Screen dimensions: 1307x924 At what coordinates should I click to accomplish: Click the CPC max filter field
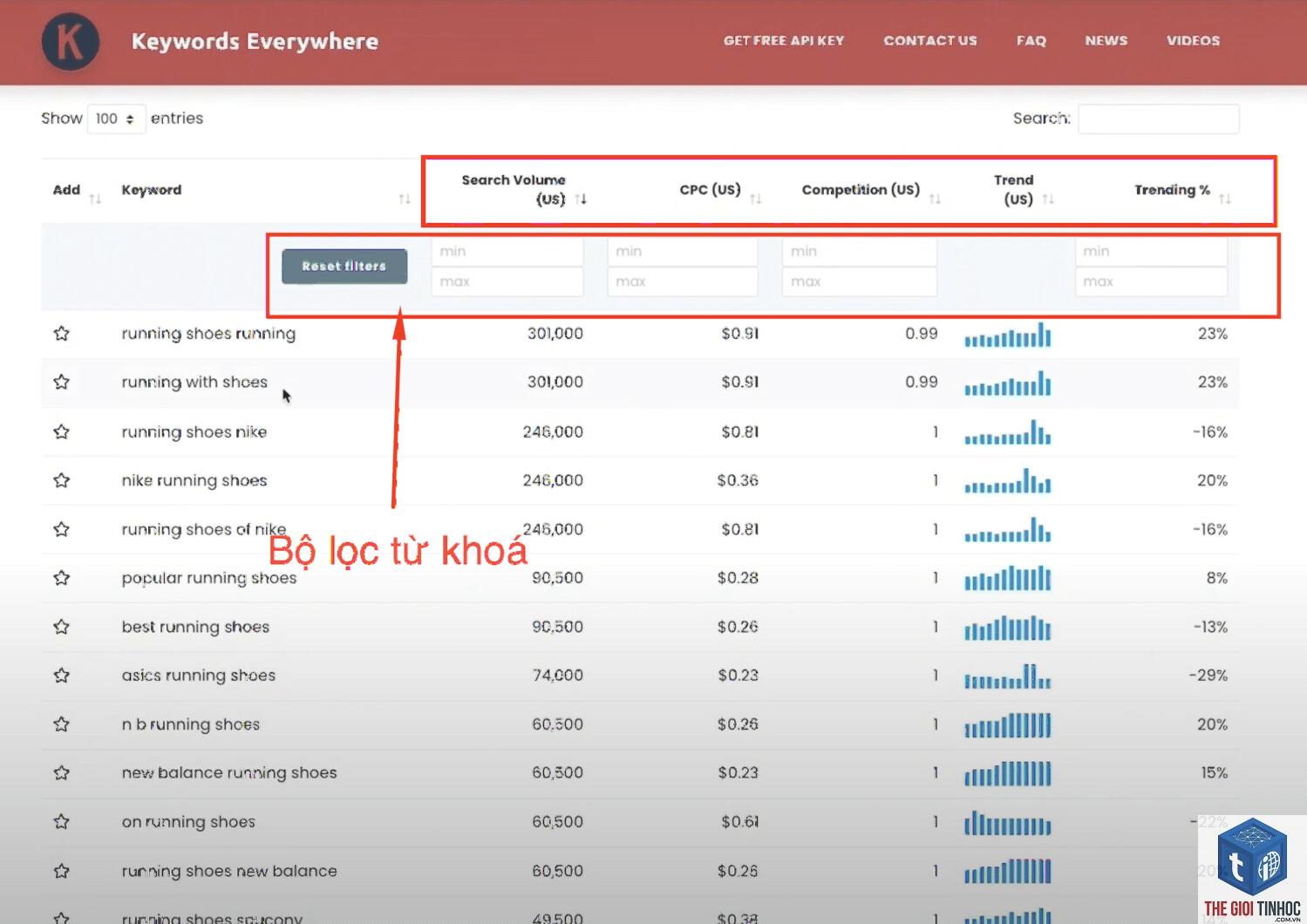[683, 282]
